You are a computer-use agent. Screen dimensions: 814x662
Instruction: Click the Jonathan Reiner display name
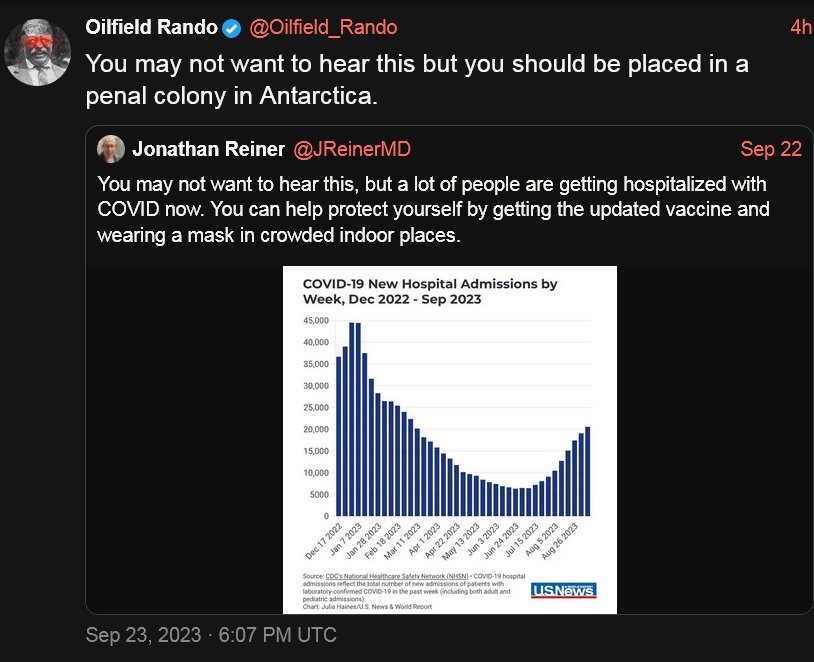coord(209,149)
